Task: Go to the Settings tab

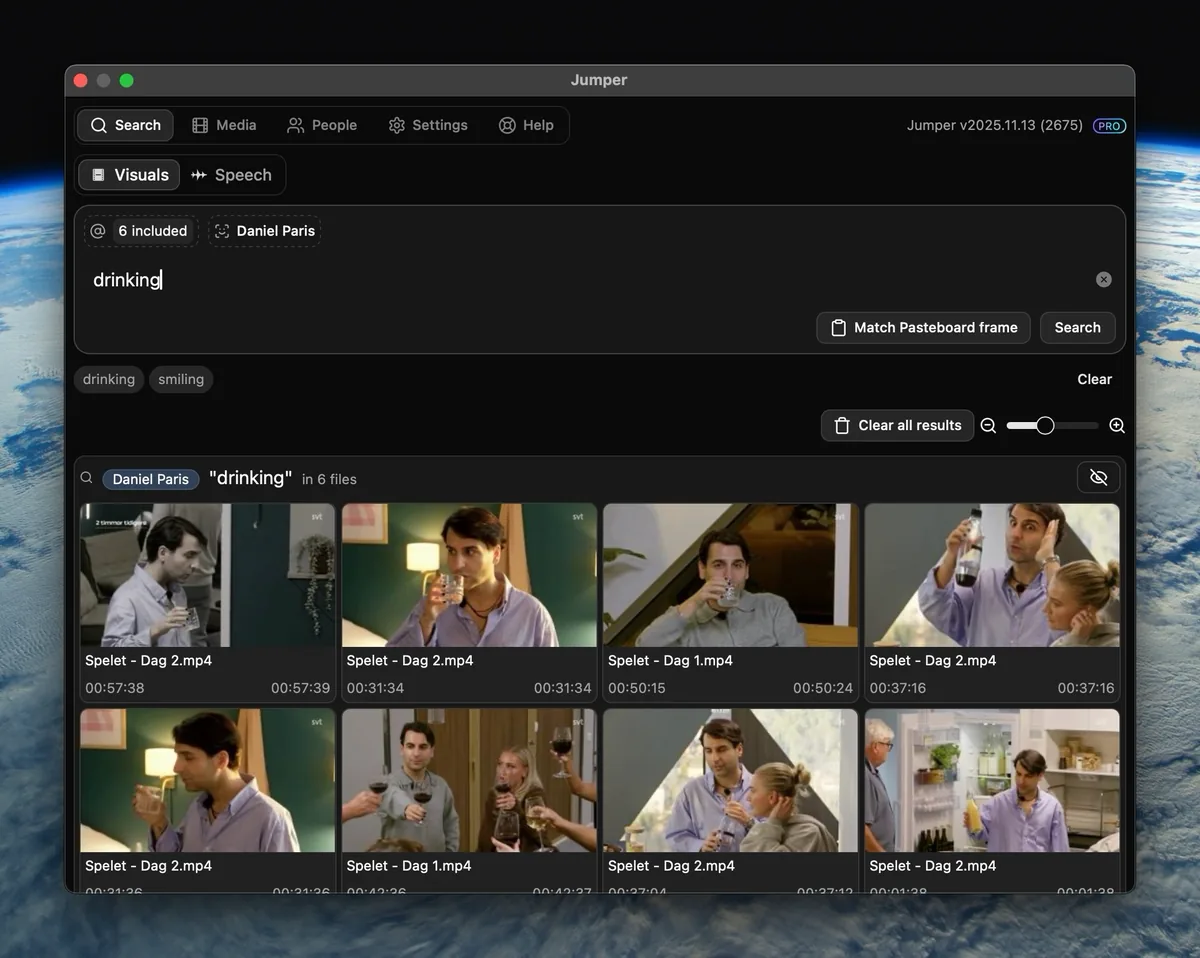Action: click(428, 125)
